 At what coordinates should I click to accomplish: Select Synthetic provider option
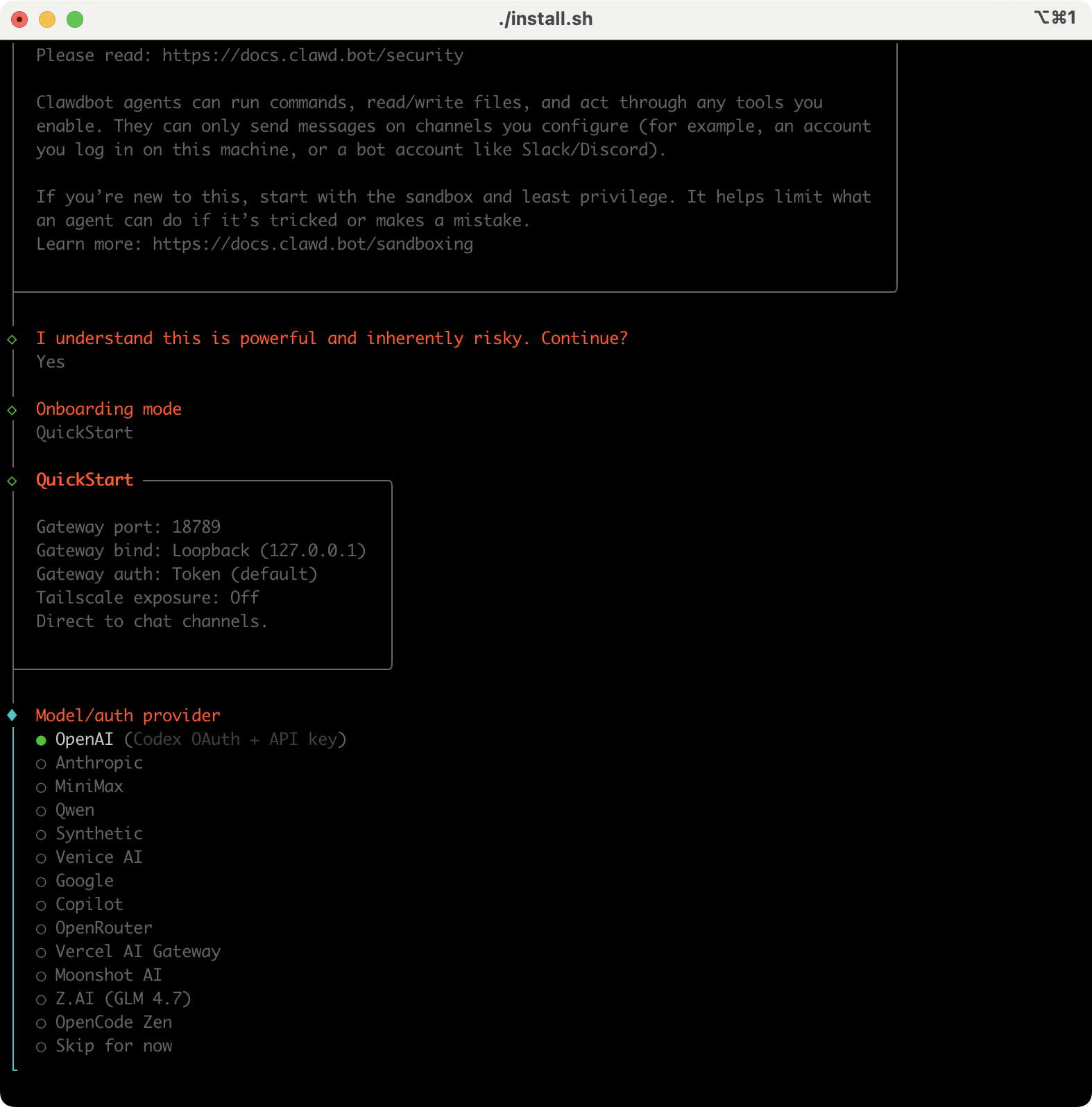99,834
